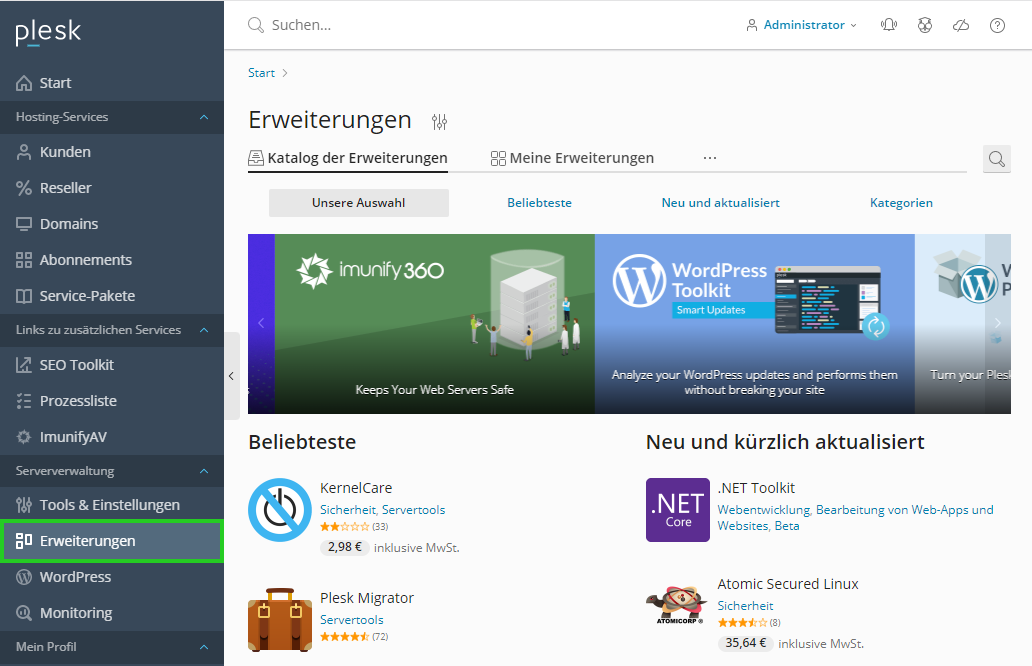Click Webentwicklung category under .NET Toolkit

tap(763, 510)
